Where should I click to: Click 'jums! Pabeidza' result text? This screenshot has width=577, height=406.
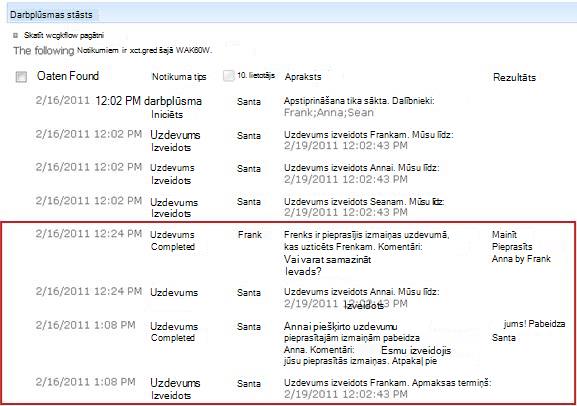534,324
